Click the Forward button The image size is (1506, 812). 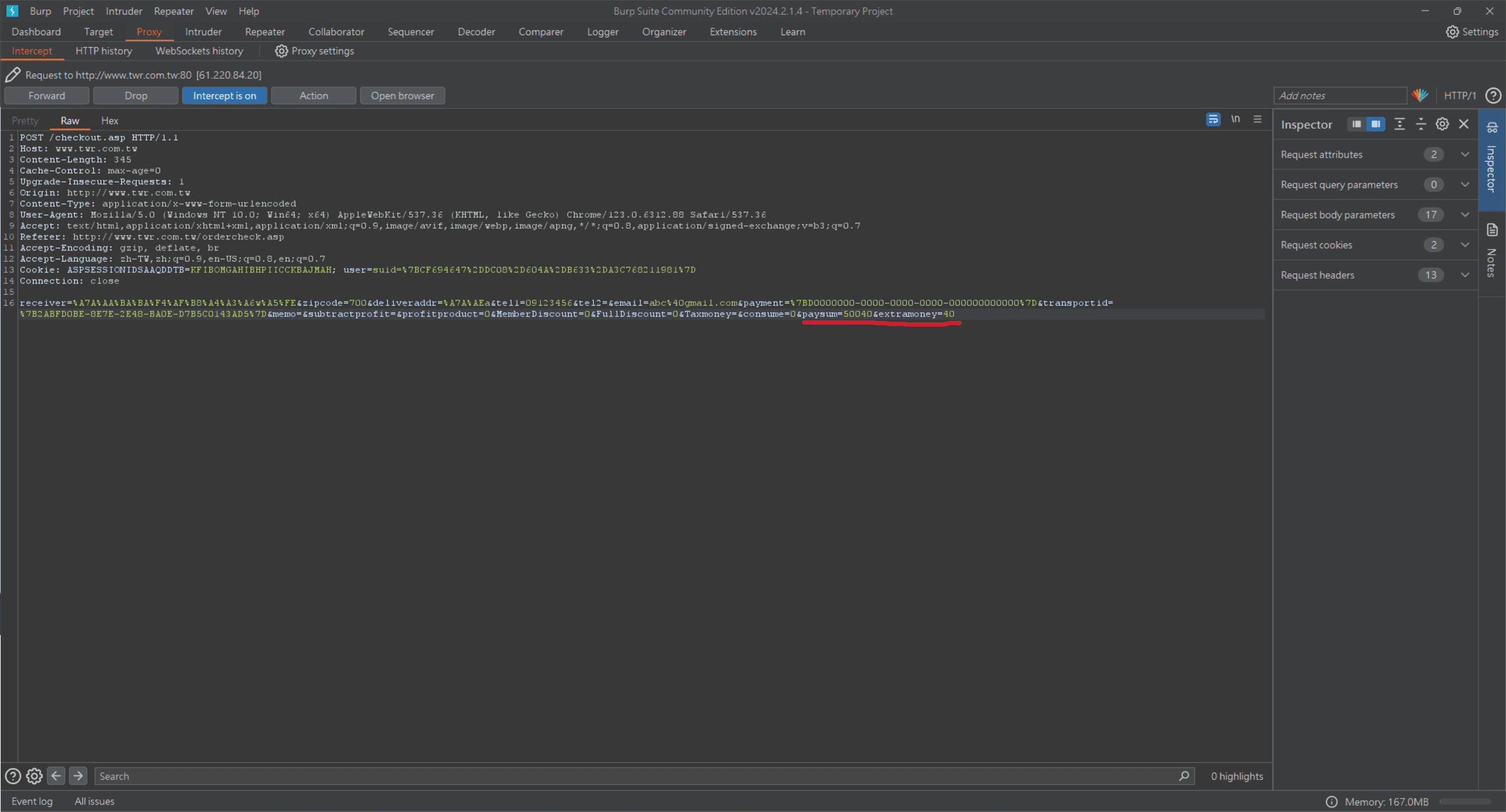point(46,96)
